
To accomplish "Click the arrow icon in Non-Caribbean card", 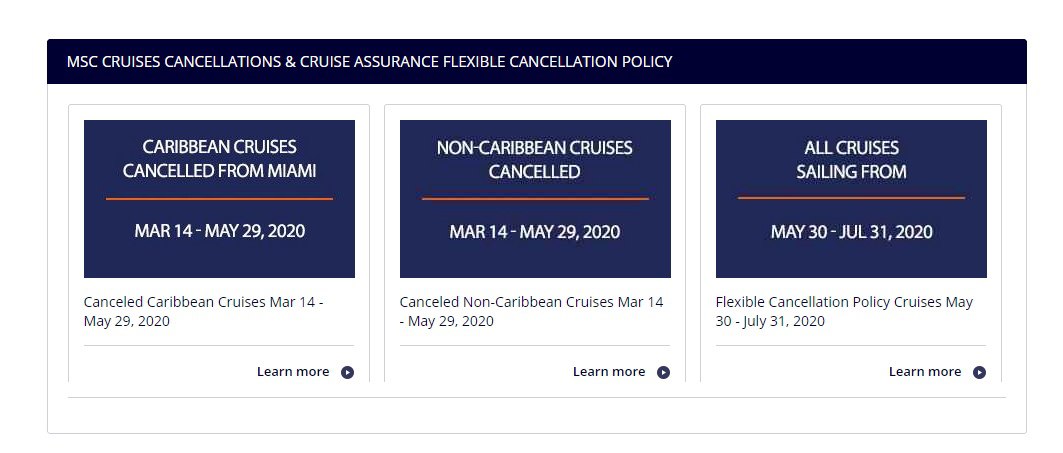I will click(663, 372).
